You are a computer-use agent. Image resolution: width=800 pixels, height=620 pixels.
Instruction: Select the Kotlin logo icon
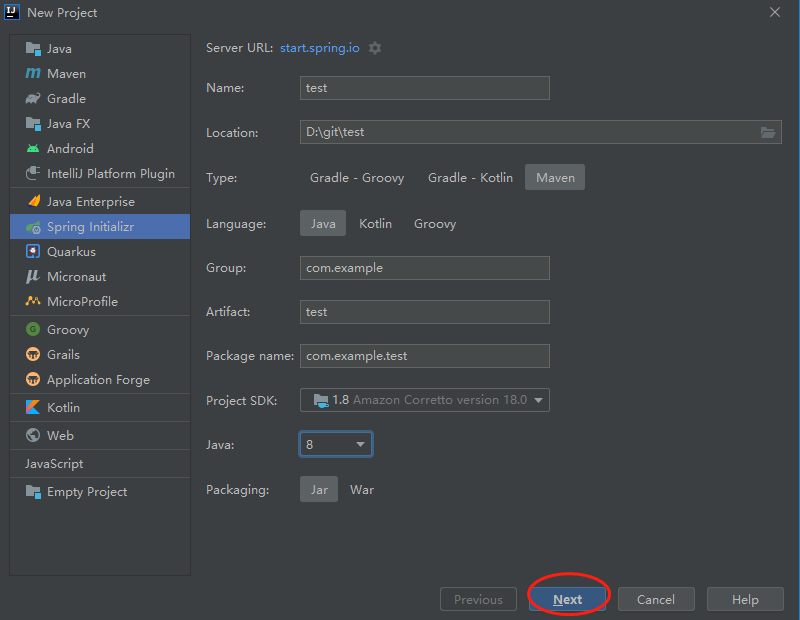point(33,408)
